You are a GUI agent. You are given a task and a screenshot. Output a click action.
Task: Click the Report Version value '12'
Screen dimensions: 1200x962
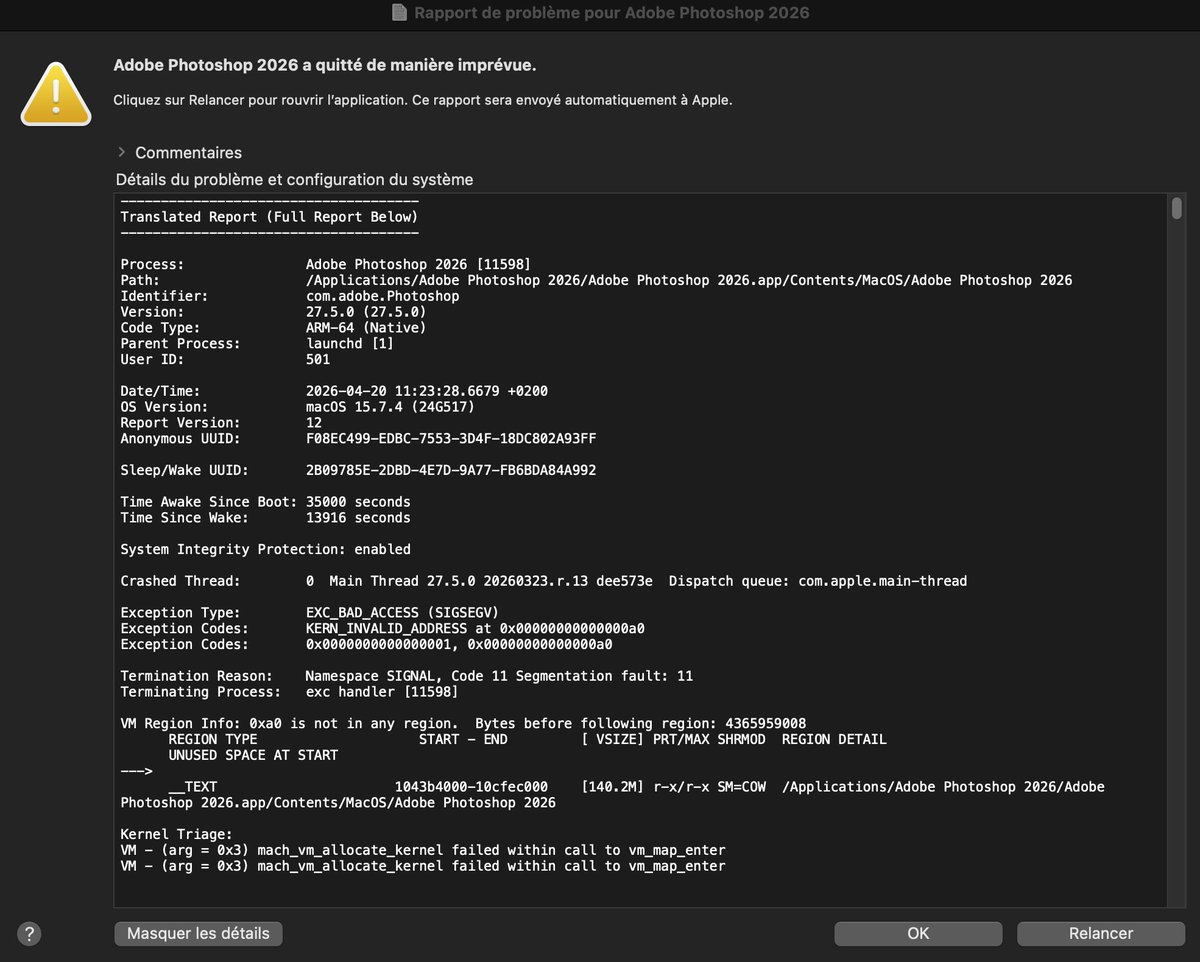click(x=314, y=423)
